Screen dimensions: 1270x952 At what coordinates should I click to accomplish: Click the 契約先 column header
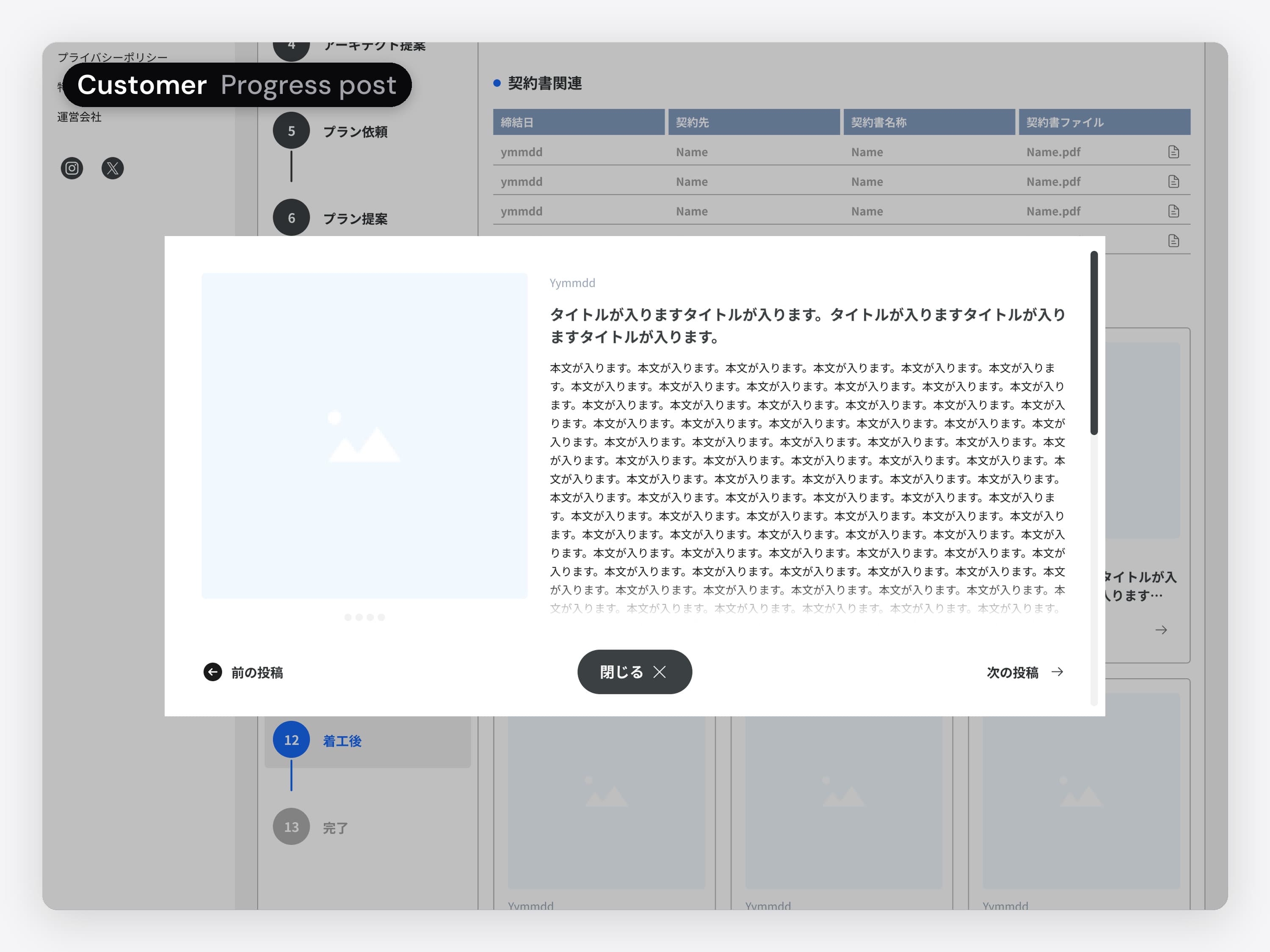pos(754,122)
